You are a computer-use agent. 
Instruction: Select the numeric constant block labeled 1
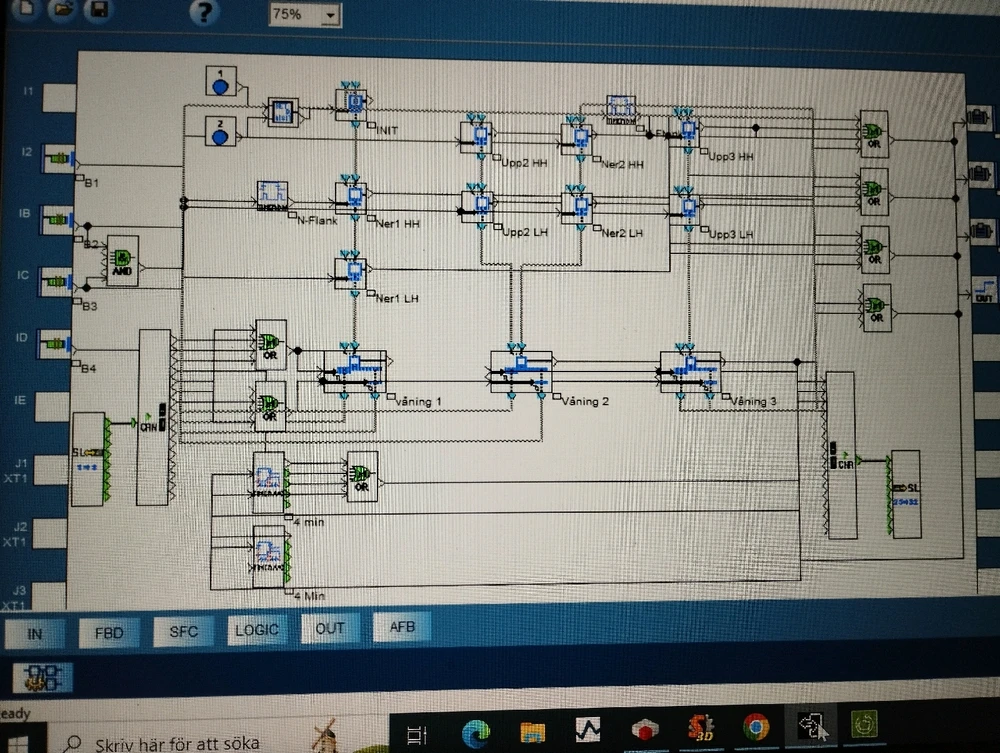coord(220,82)
